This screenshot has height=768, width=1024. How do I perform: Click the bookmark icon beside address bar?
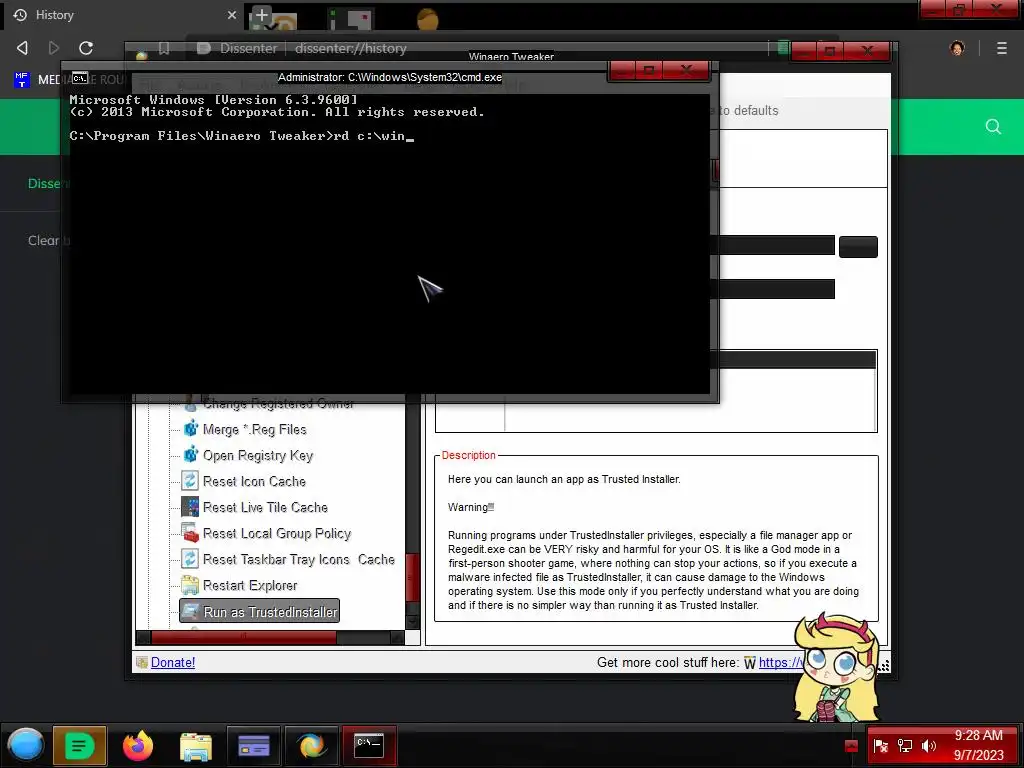point(164,48)
